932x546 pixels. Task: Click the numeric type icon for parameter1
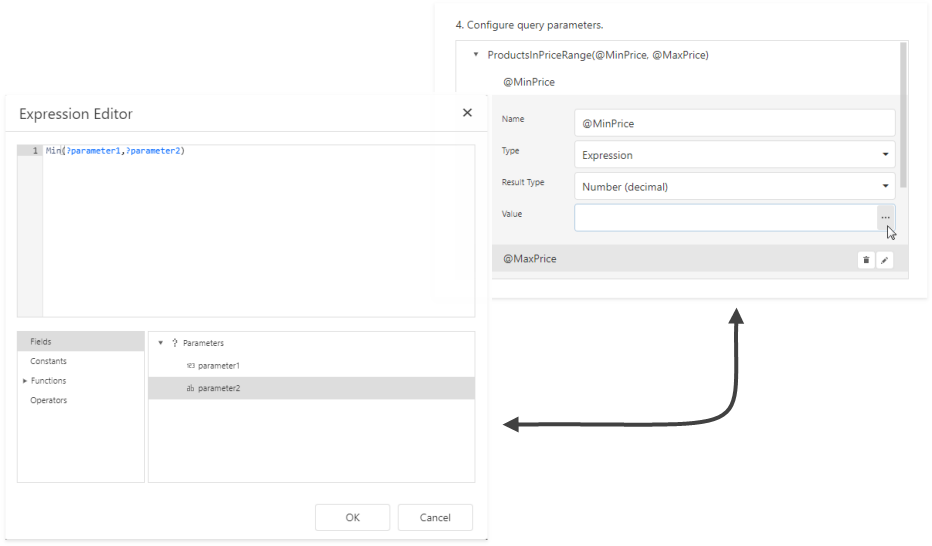pos(190,366)
